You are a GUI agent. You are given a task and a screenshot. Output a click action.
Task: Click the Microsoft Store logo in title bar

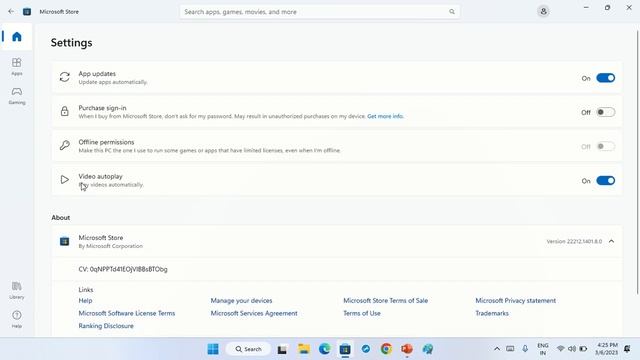(27, 11)
